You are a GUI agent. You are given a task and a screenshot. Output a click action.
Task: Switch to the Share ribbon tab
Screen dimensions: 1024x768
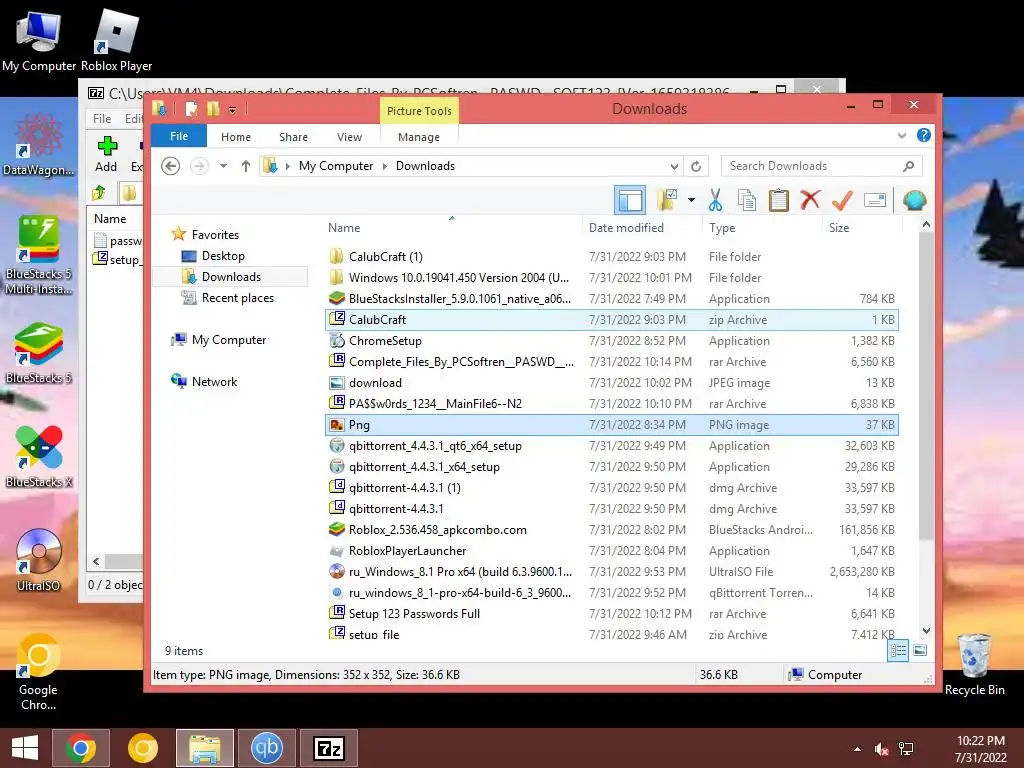(293, 136)
